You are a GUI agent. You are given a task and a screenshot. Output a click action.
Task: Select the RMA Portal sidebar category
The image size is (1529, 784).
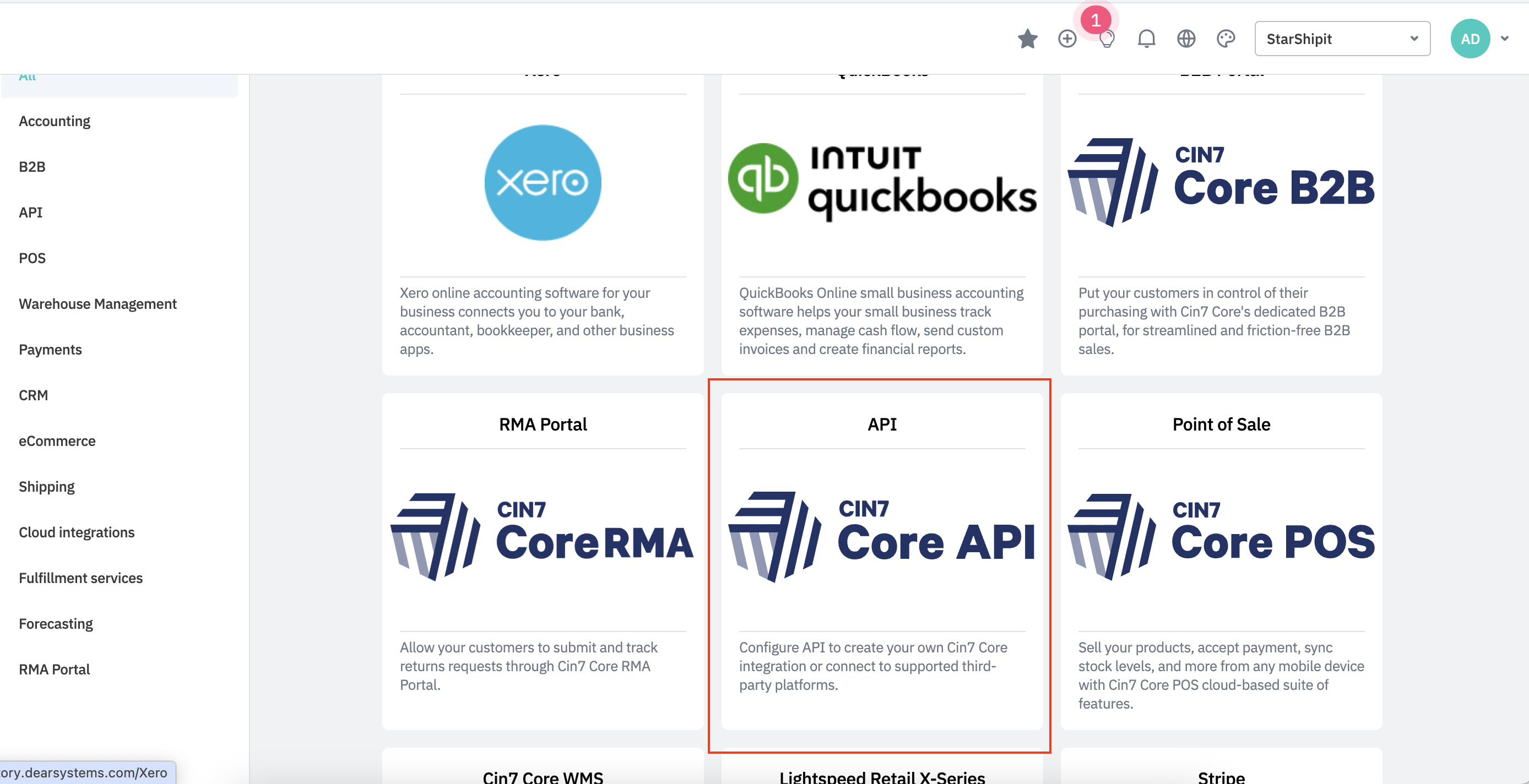(54, 669)
